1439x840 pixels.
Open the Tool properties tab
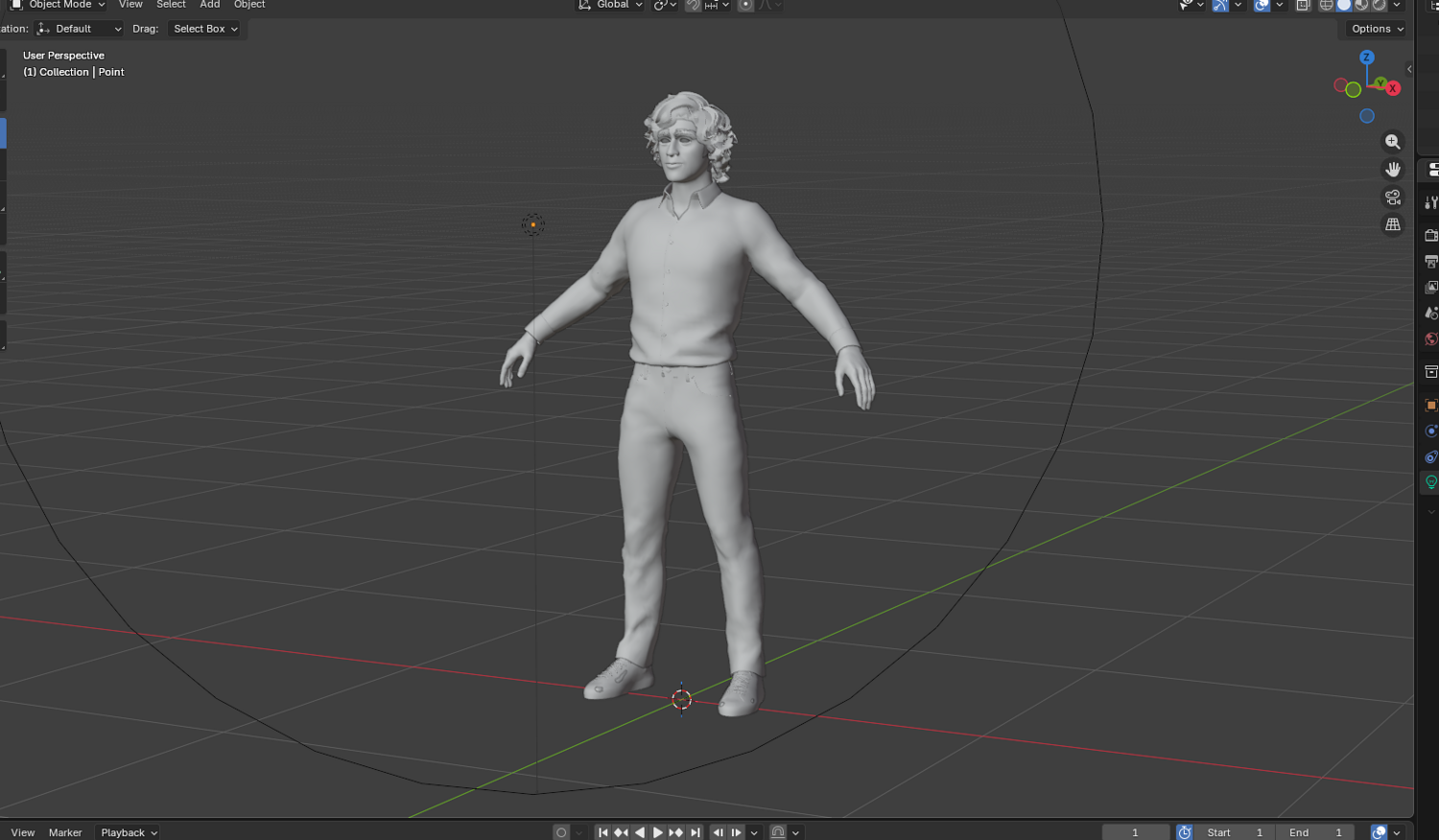(1430, 202)
